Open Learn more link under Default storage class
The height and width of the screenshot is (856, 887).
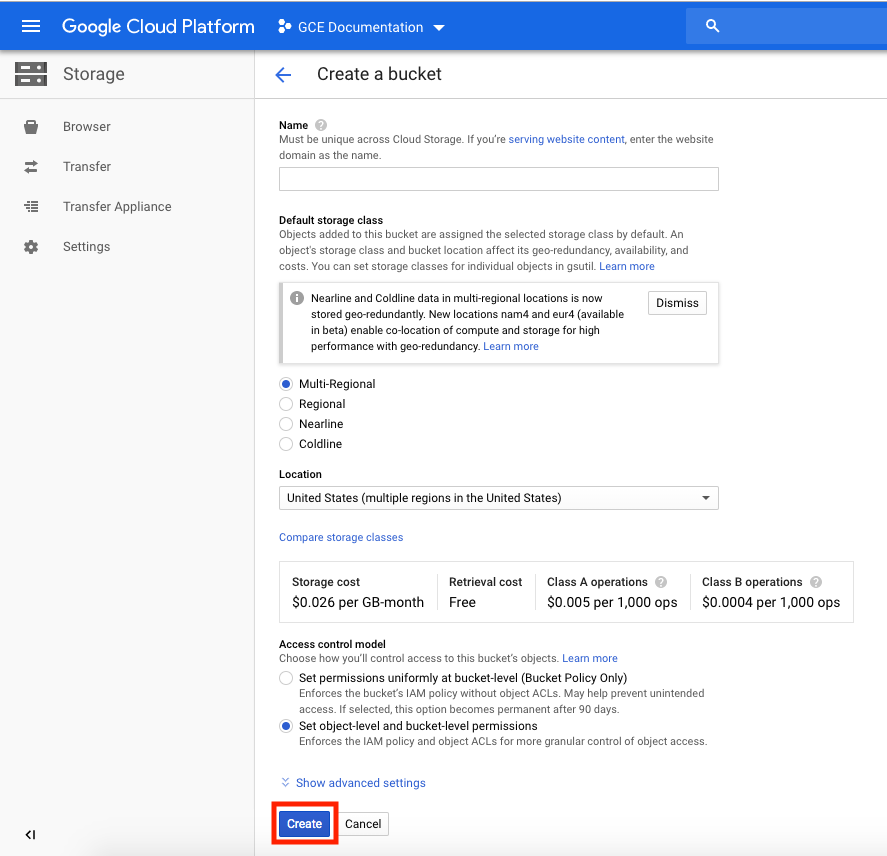tap(627, 266)
